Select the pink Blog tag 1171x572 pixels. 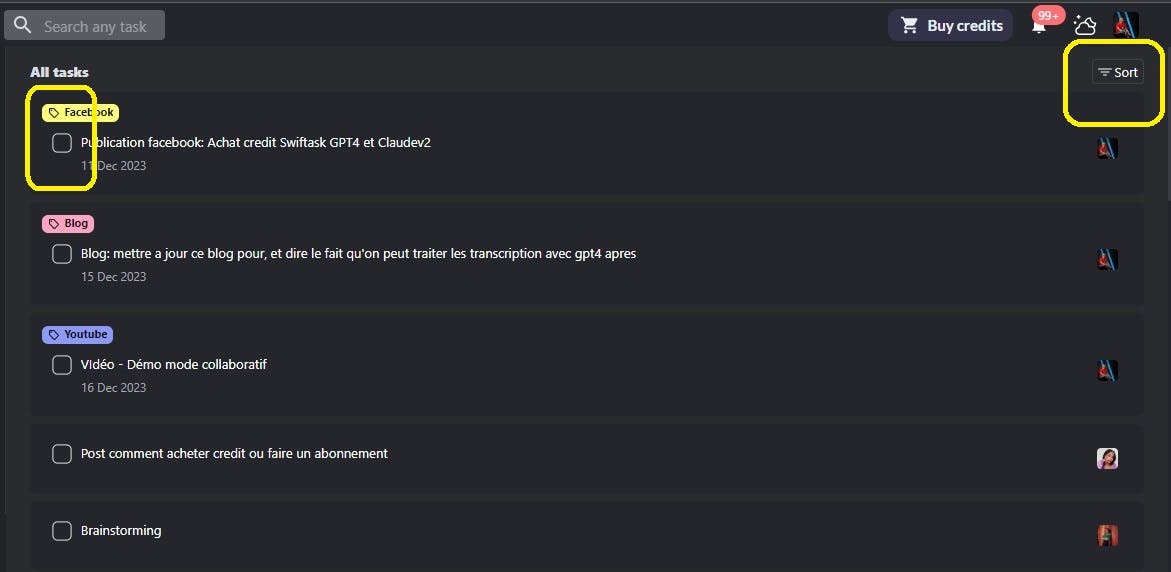[68, 224]
